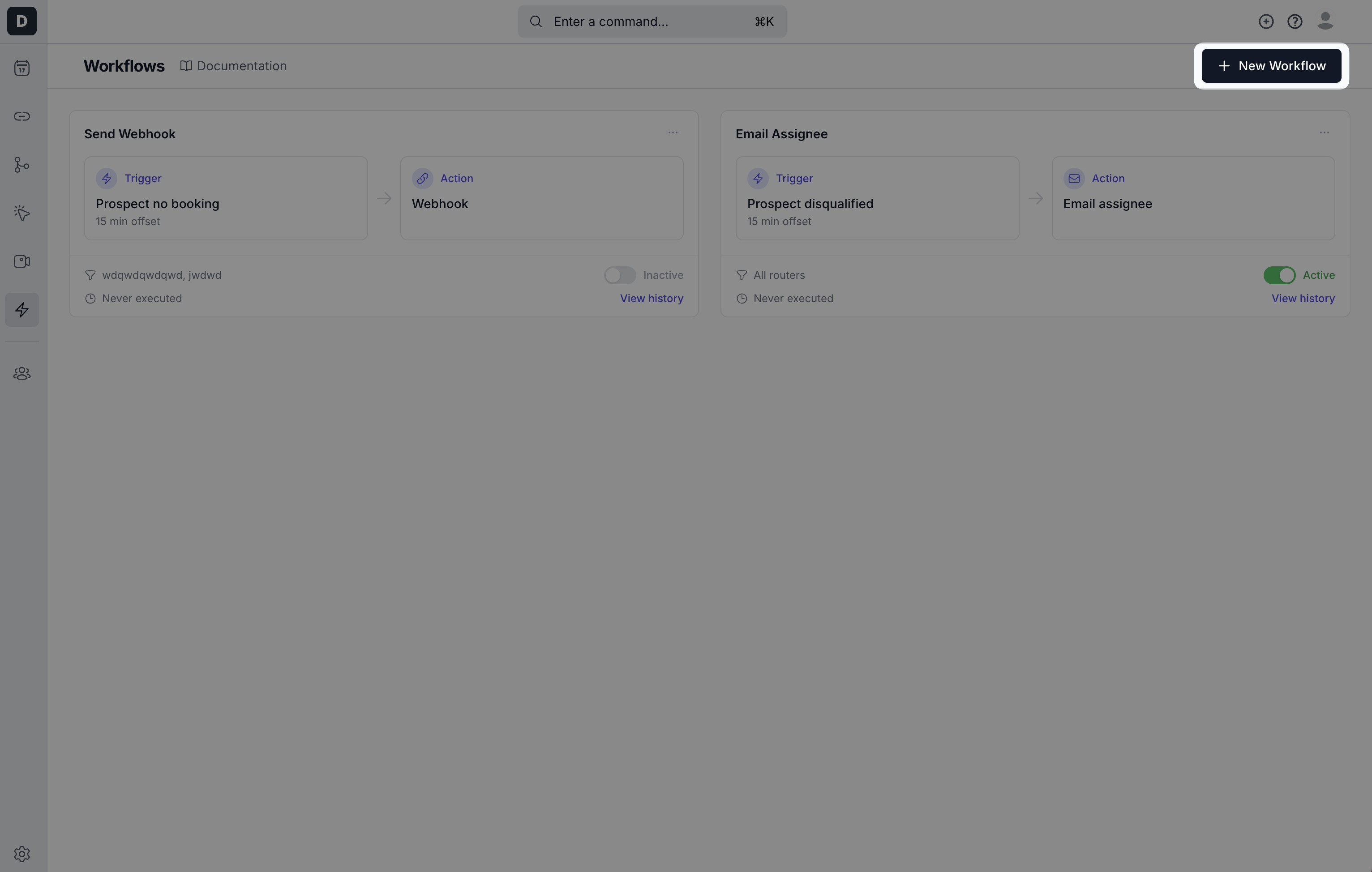
Task: Open the routing branch icon in sidebar
Action: [21, 165]
